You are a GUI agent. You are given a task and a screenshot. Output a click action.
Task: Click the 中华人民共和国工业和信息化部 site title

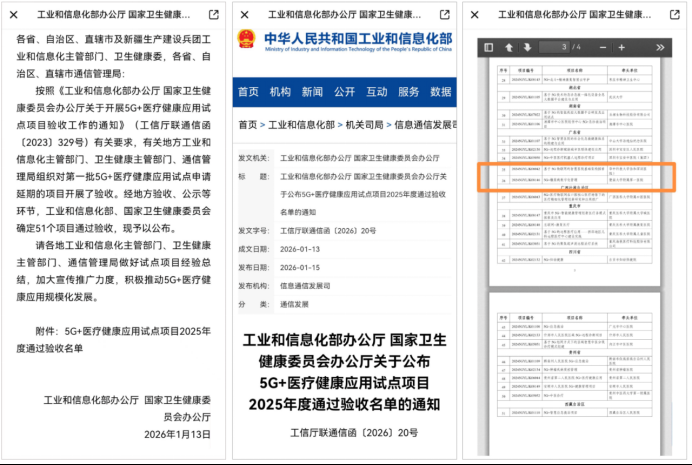pos(358,38)
